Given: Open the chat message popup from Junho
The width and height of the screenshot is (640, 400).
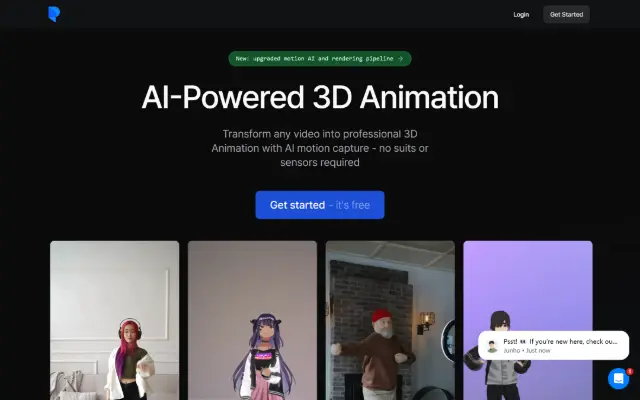Looking at the screenshot, I should (553, 345).
